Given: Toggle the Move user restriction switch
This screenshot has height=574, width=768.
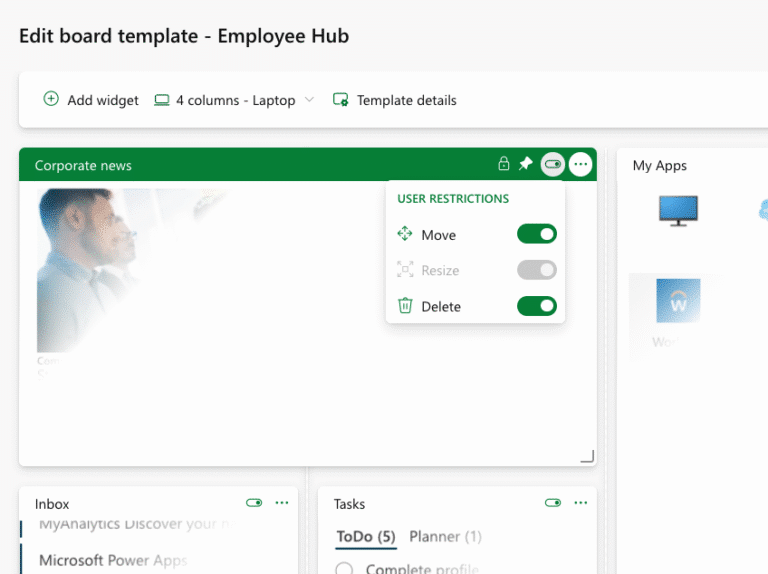Looking at the screenshot, I should (x=536, y=234).
